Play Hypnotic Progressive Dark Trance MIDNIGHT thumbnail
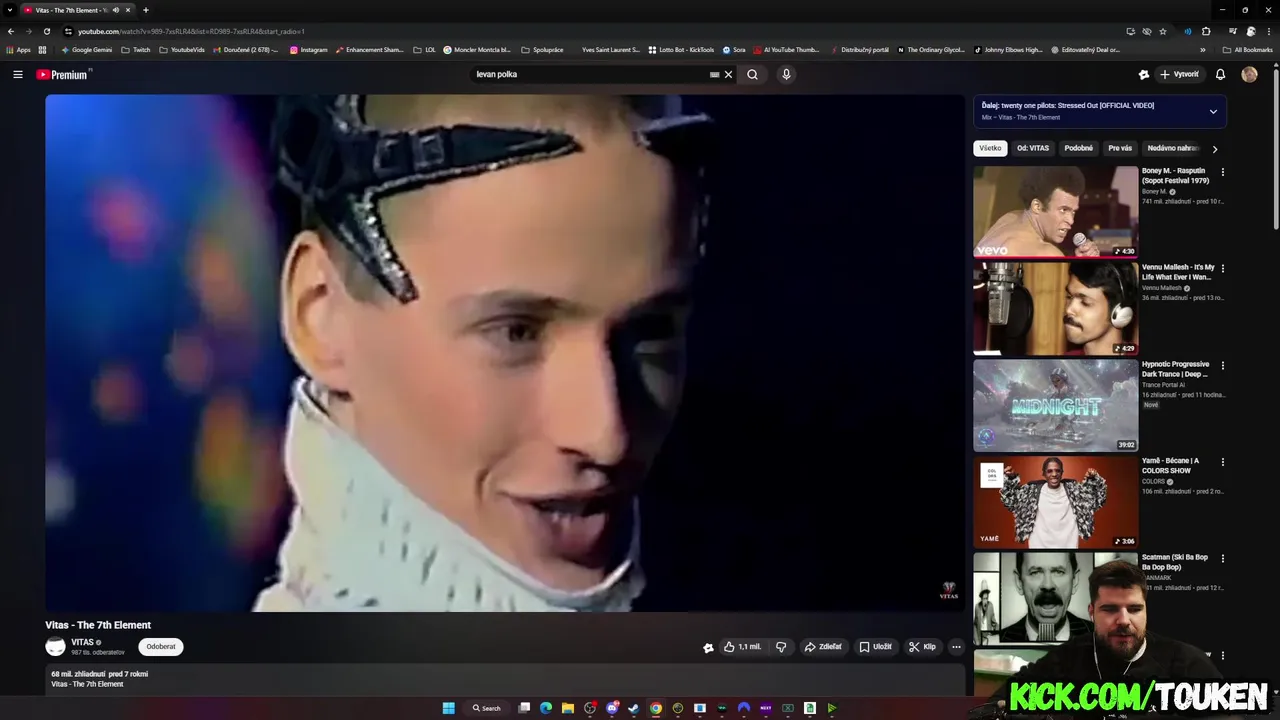This screenshot has width=1280, height=720. pos(1056,405)
